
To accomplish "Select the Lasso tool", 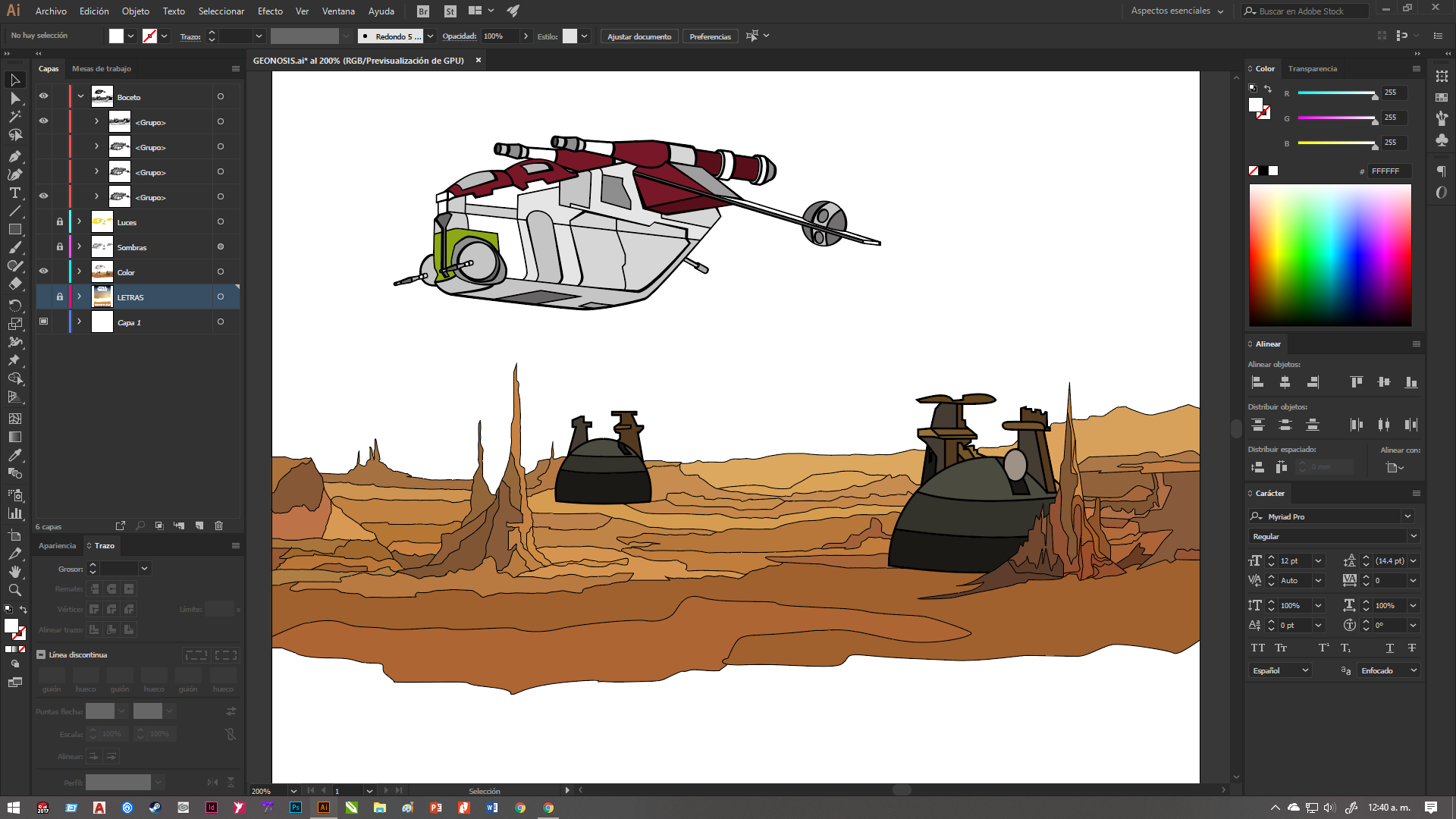I will pos(14,135).
